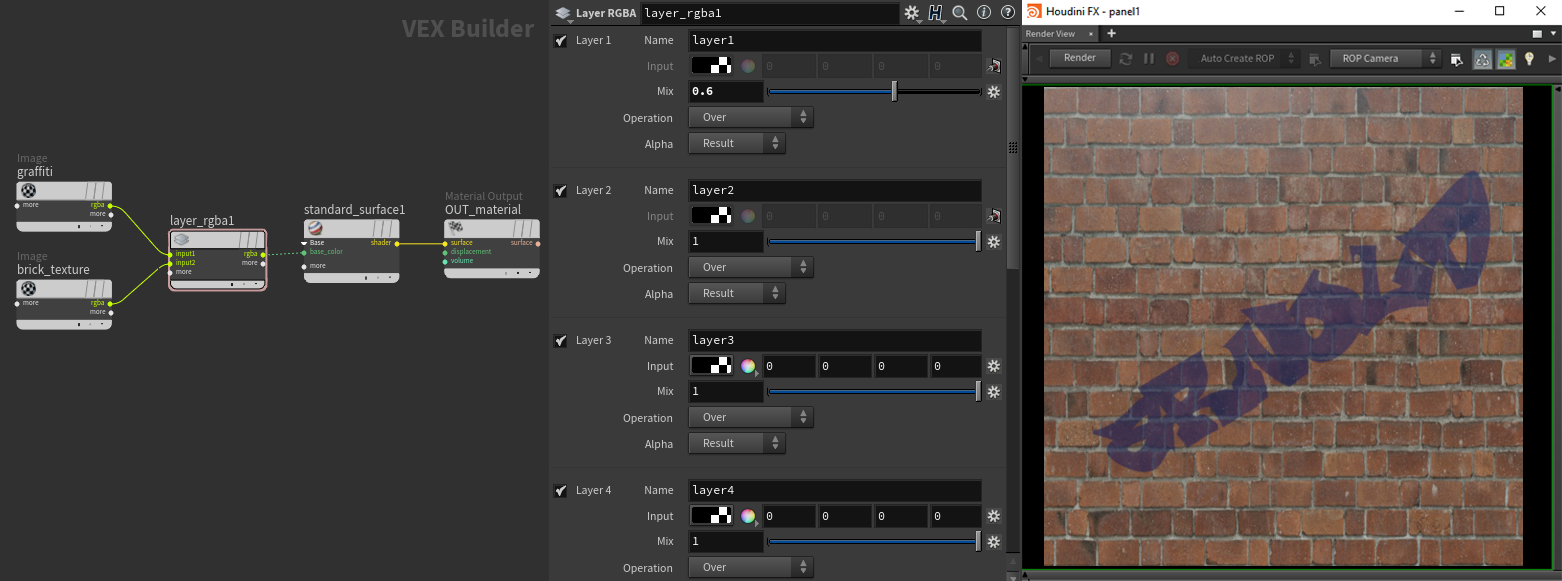Image resolution: width=1562 pixels, height=581 pixels.
Task: Select the standard_surface1 node
Action: (352, 251)
